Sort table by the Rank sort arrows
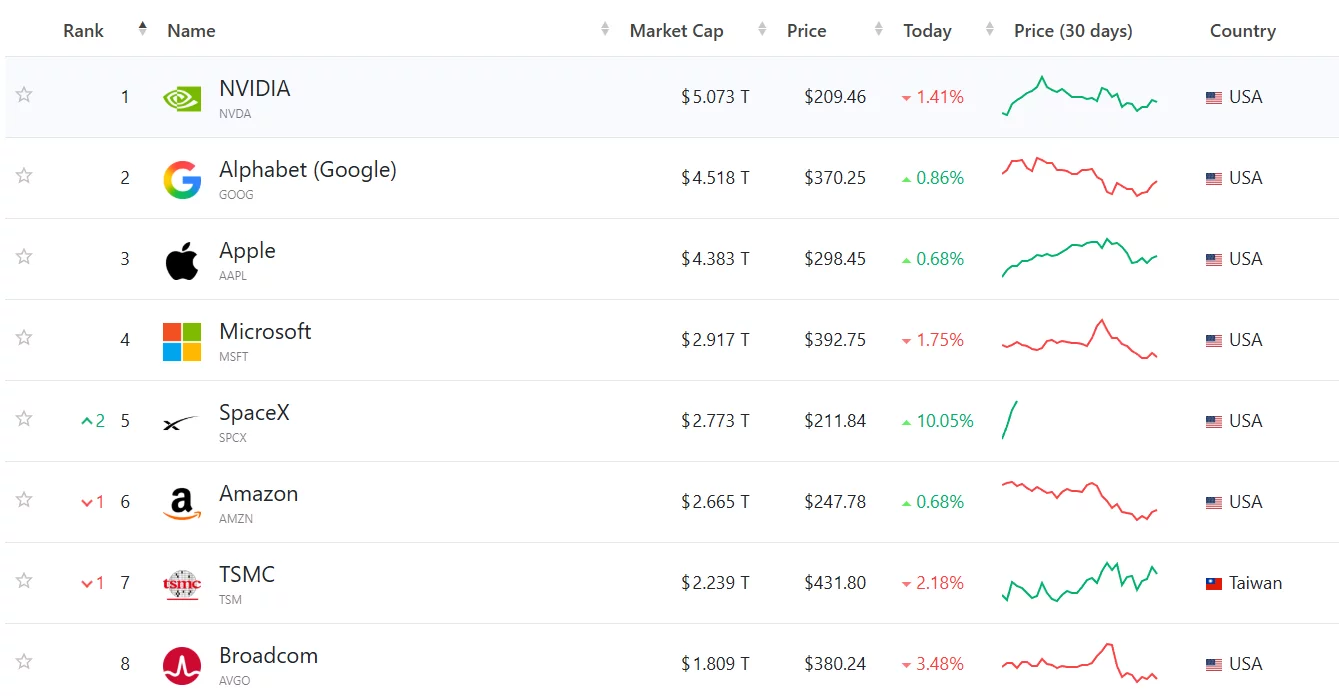Screen dimensions: 1339x696 143,30
